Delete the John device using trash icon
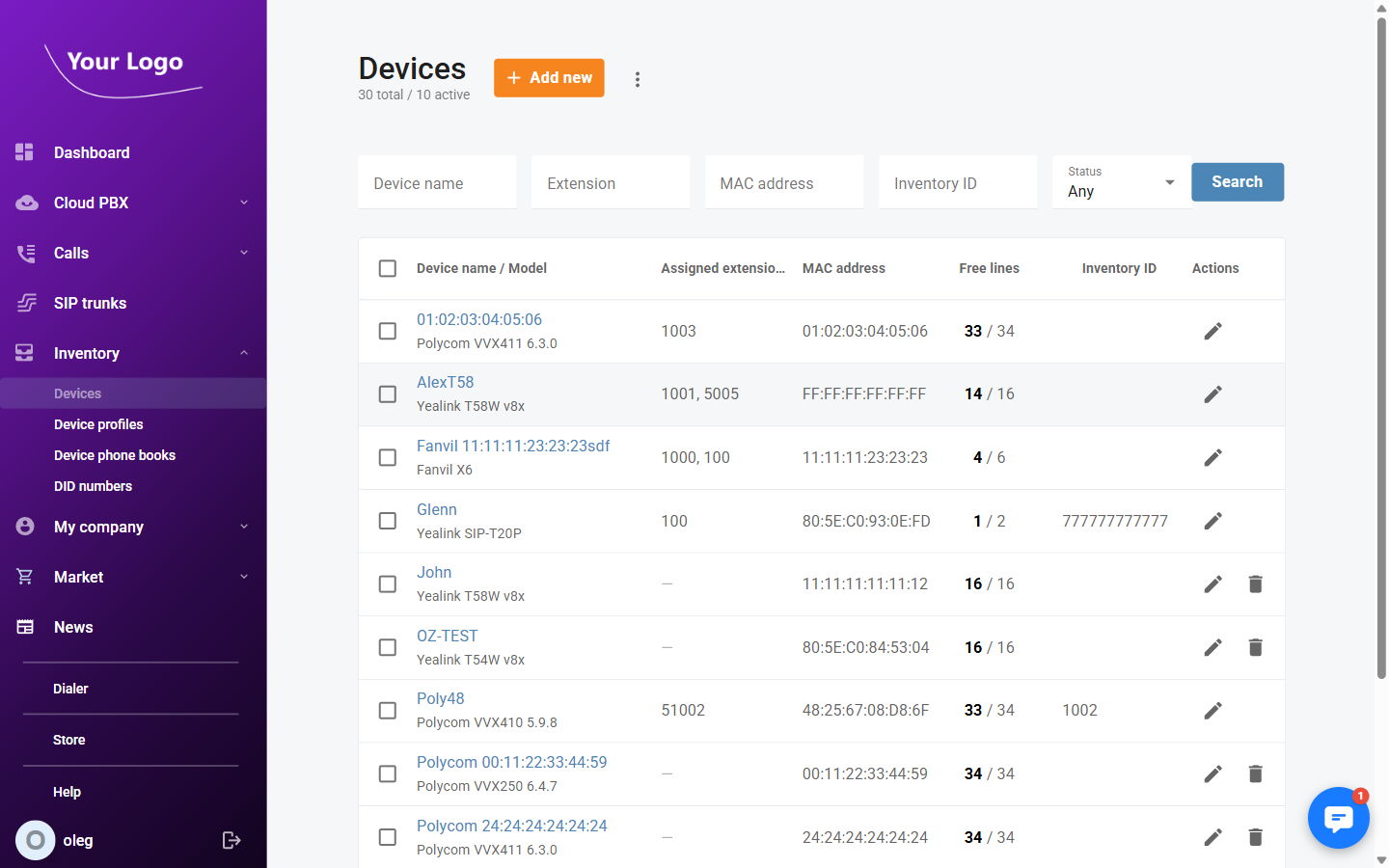Viewport: 1389px width, 868px height. (1255, 583)
